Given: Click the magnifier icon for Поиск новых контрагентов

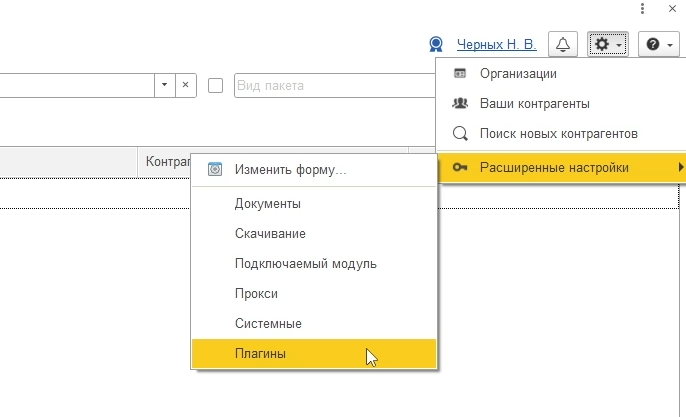Looking at the screenshot, I should point(460,133).
